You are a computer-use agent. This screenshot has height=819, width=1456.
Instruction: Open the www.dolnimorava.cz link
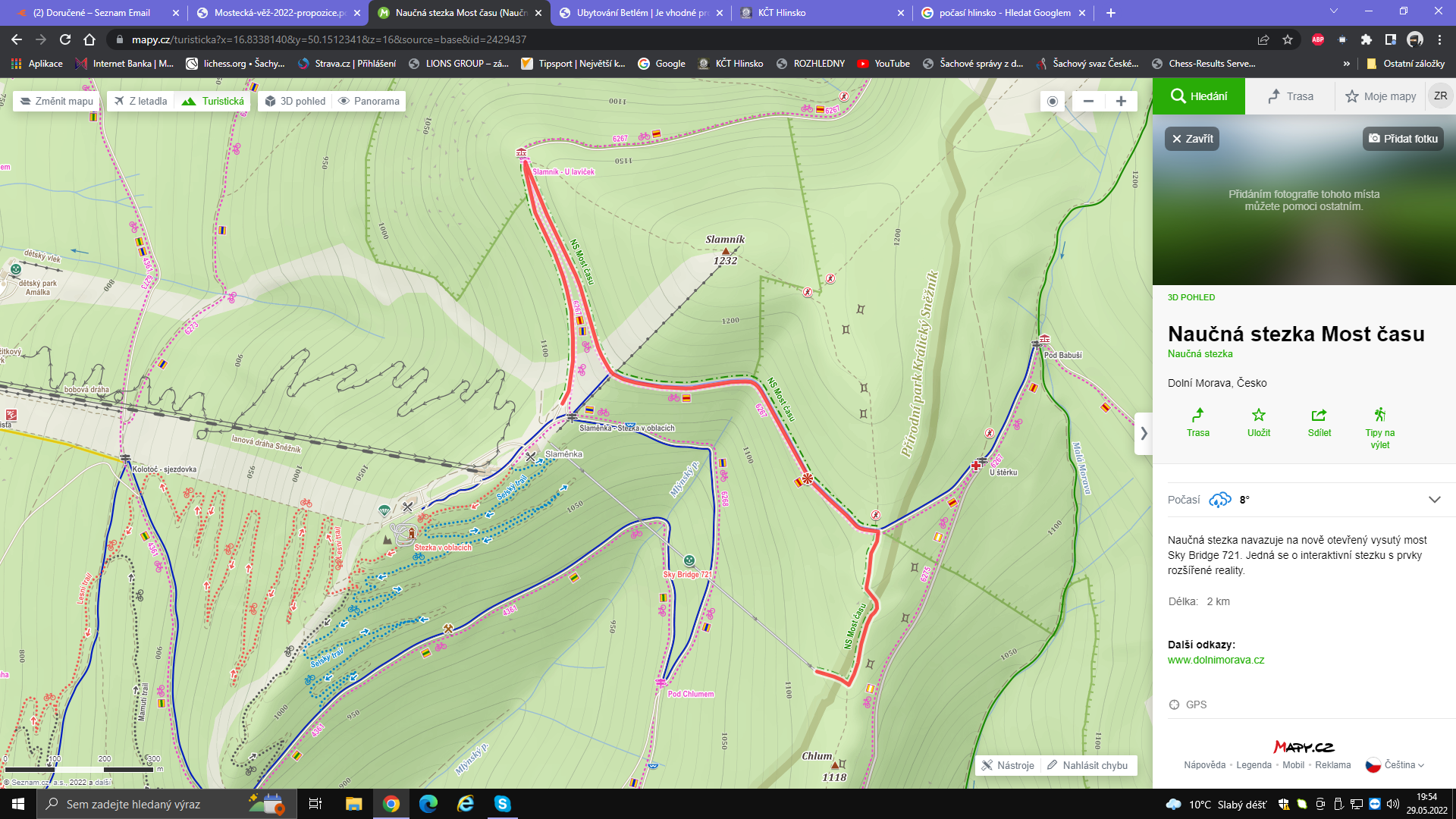pos(1216,660)
